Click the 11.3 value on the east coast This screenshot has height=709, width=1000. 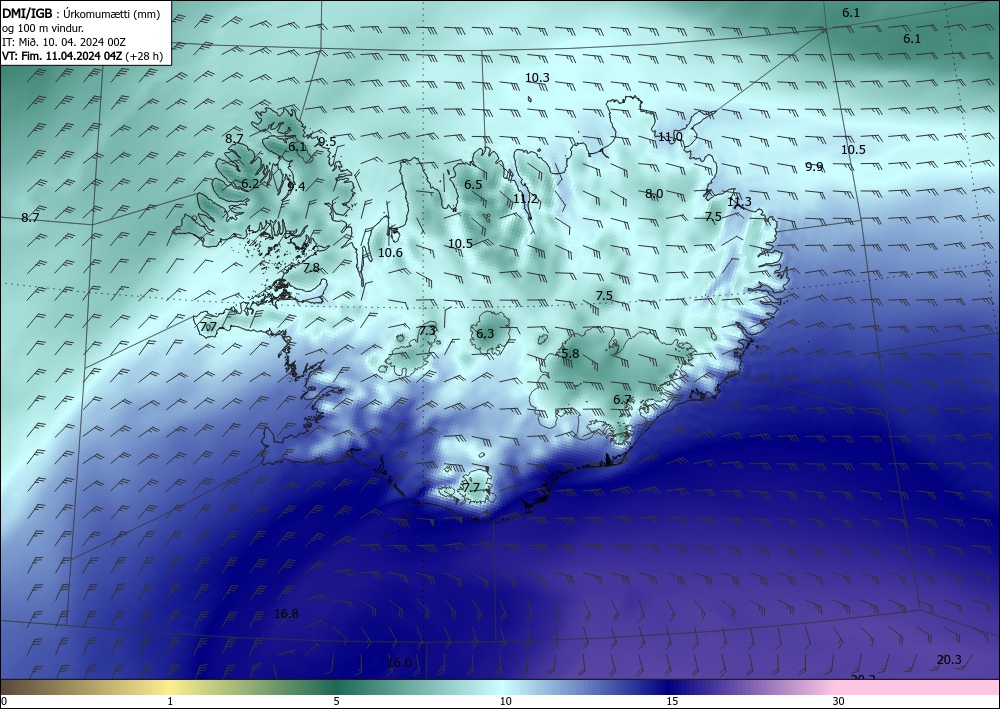coord(739,201)
